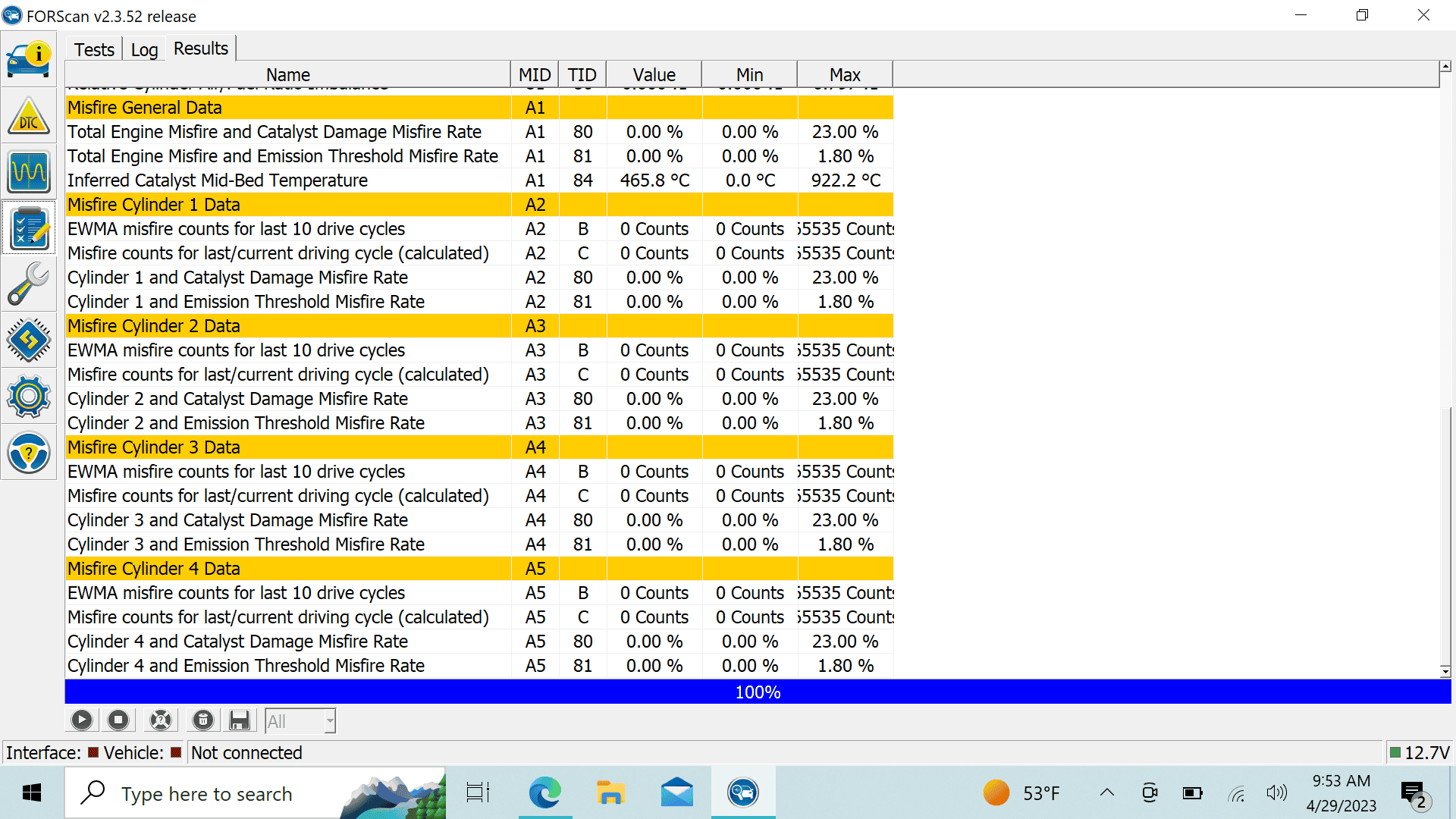The height and width of the screenshot is (819, 1456).
Task: Select Cylinder 1 and Catalyst Damage Misfire Rate
Action: coord(479,278)
